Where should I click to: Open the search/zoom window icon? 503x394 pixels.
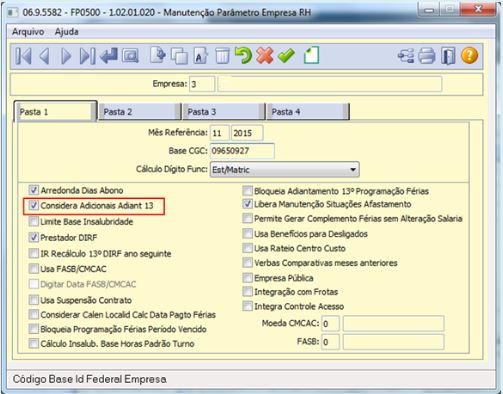click(x=130, y=56)
